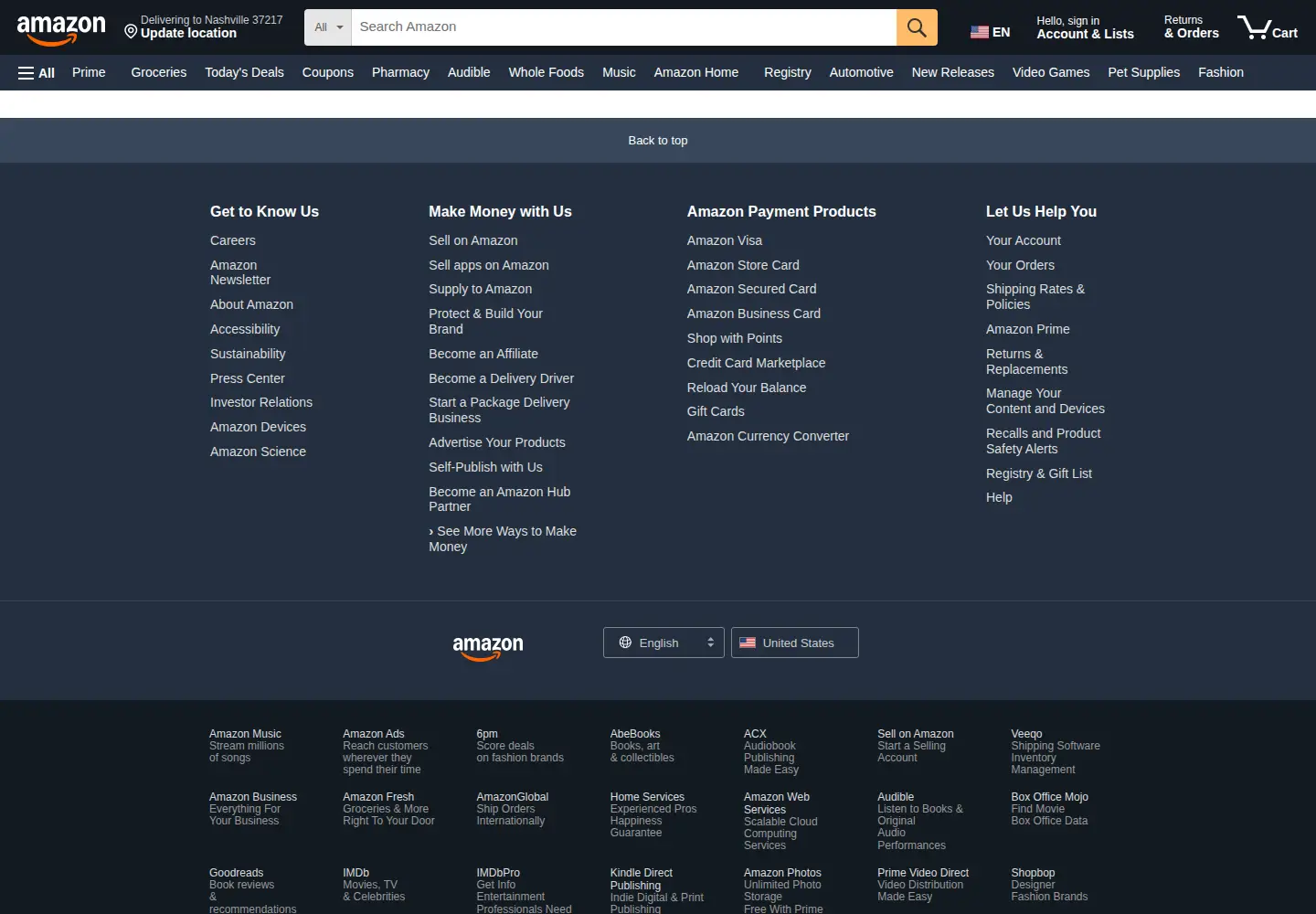The height and width of the screenshot is (914, 1316).
Task: Click Become an Affiliate link
Action: [483, 354]
